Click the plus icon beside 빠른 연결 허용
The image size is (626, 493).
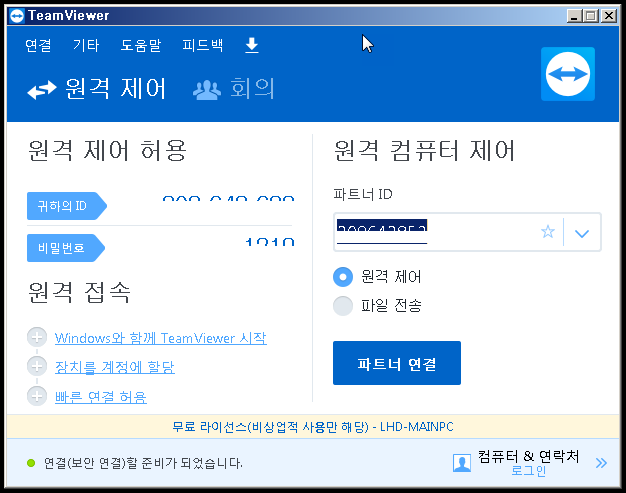coord(37,396)
